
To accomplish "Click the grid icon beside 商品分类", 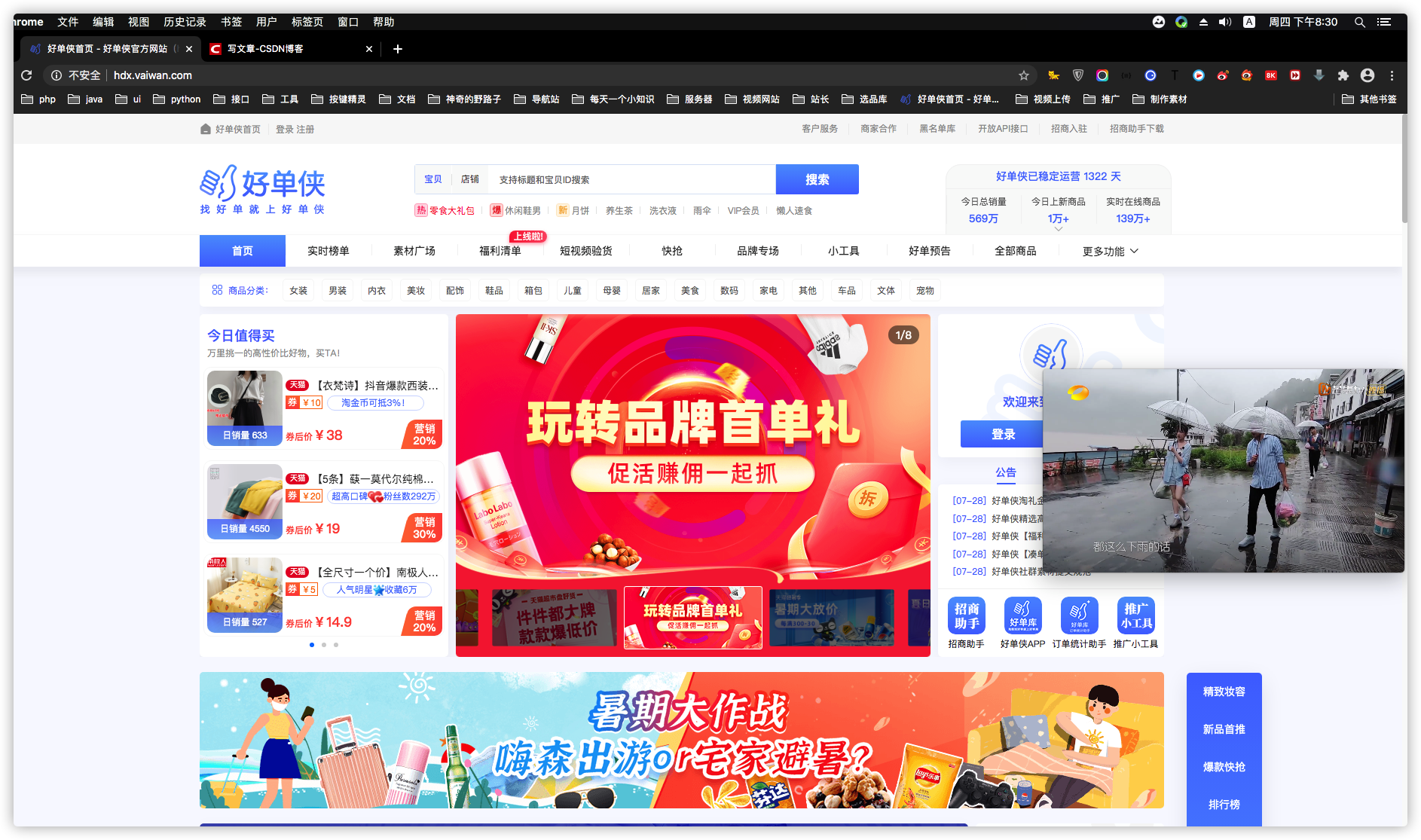I will [x=216, y=289].
